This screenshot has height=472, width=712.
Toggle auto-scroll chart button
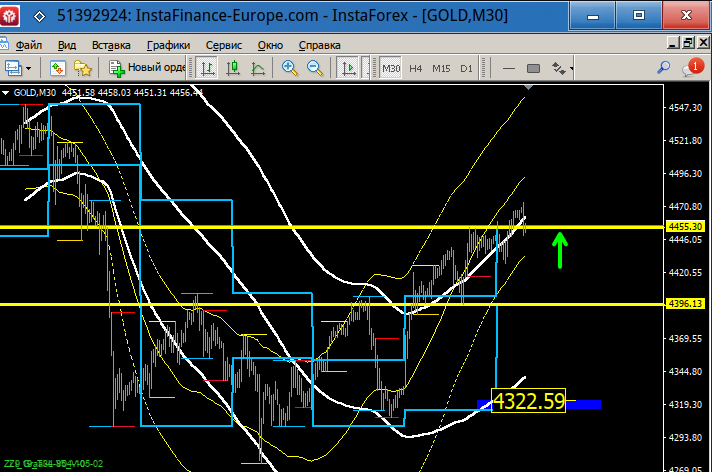(x=348, y=68)
